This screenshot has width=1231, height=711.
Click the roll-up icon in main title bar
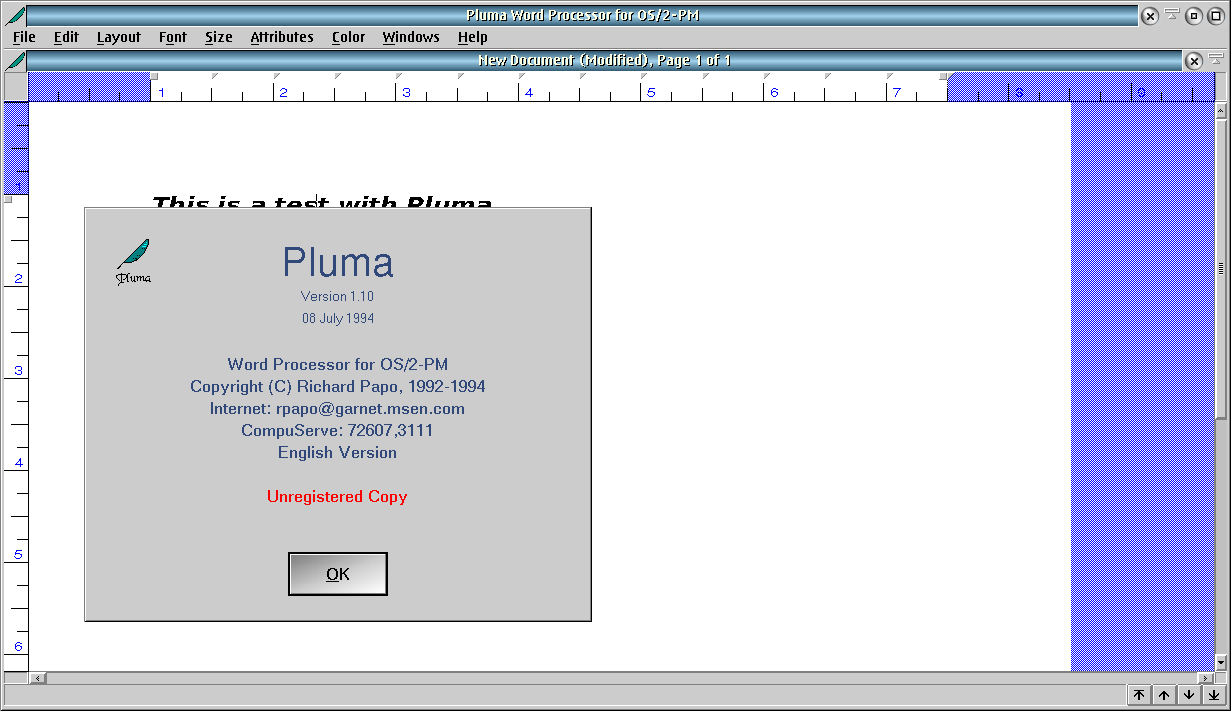point(1171,15)
